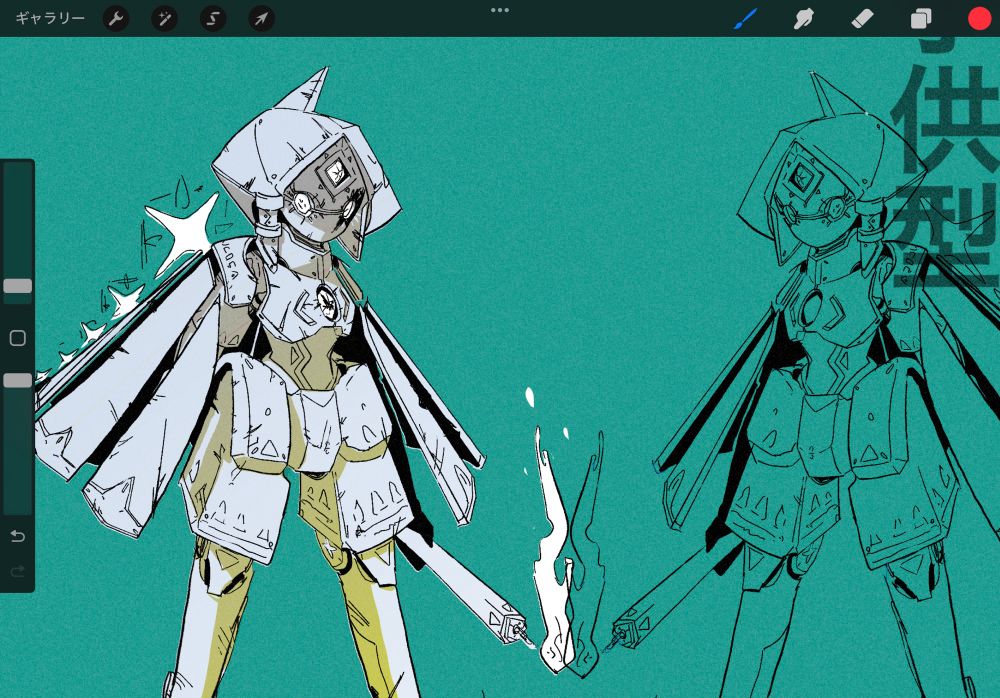This screenshot has width=1000, height=698.
Task: Click the brush size slider handle
Action: click(18, 286)
